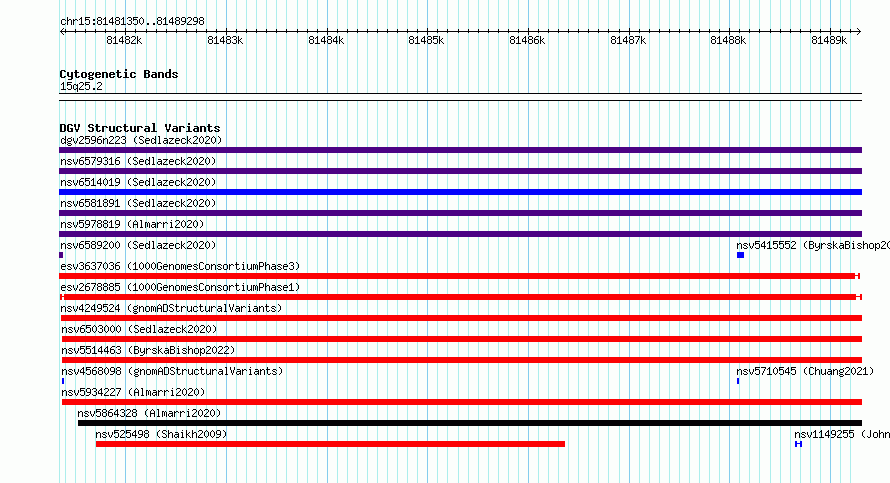The height and width of the screenshot is (483, 890).
Task: Click the short red bar under nsv525498
Action: point(330,444)
